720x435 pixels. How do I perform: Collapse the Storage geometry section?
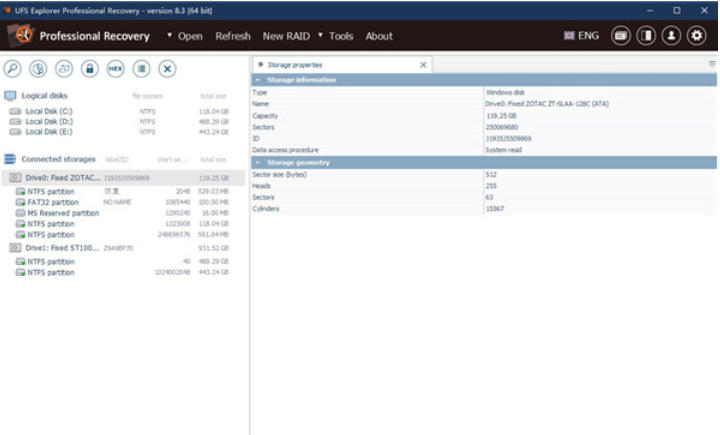pyautogui.click(x=259, y=162)
